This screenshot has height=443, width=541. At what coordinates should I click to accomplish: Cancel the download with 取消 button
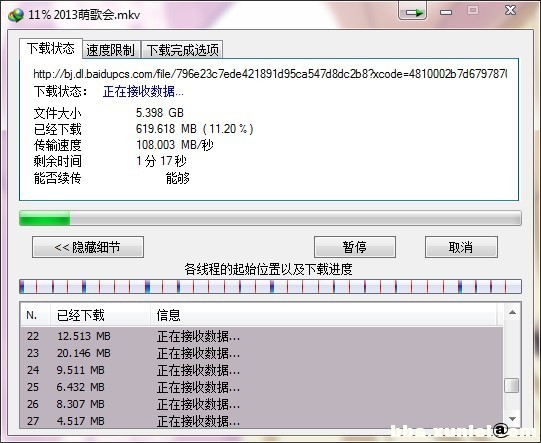click(461, 247)
